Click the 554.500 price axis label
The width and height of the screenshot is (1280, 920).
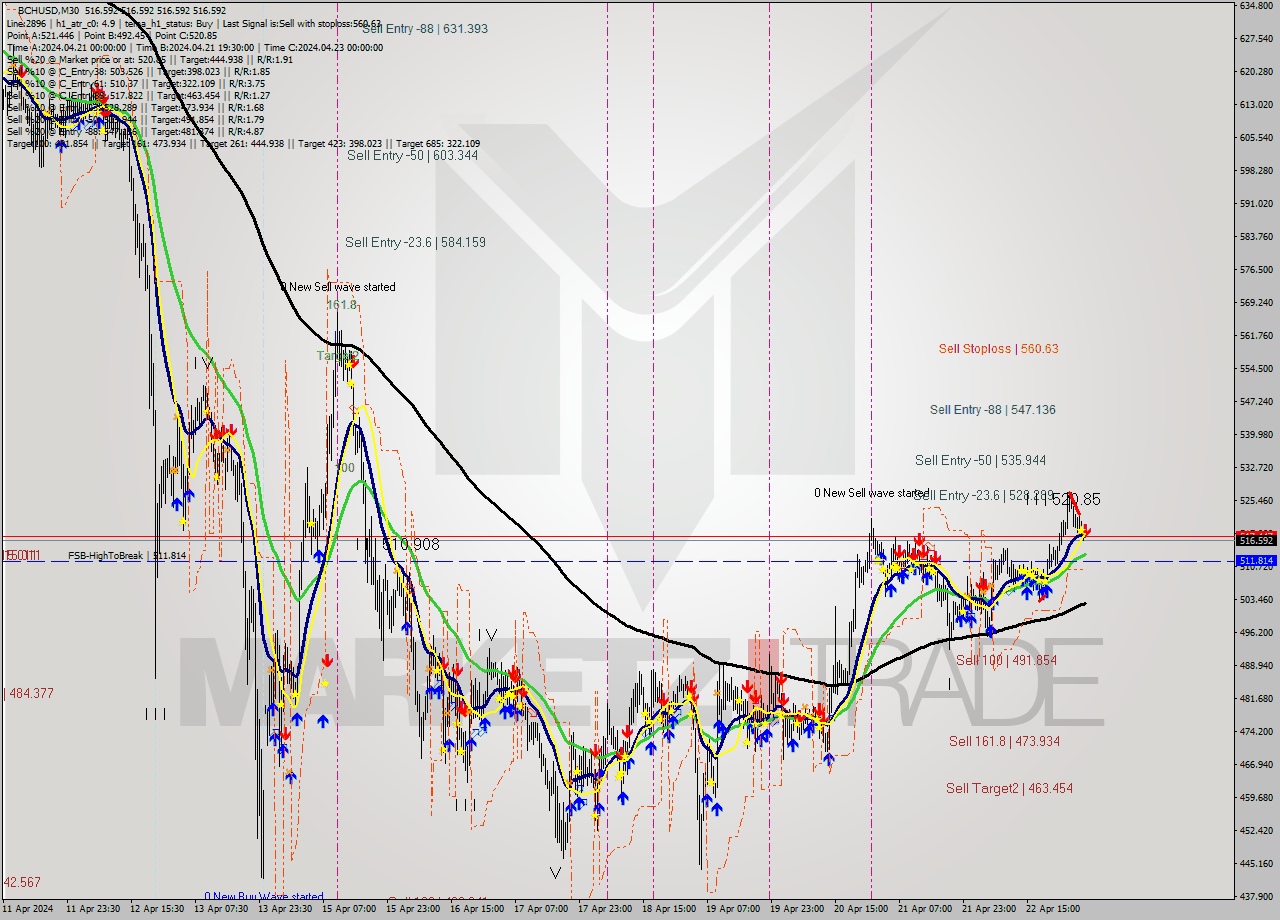1256,369
